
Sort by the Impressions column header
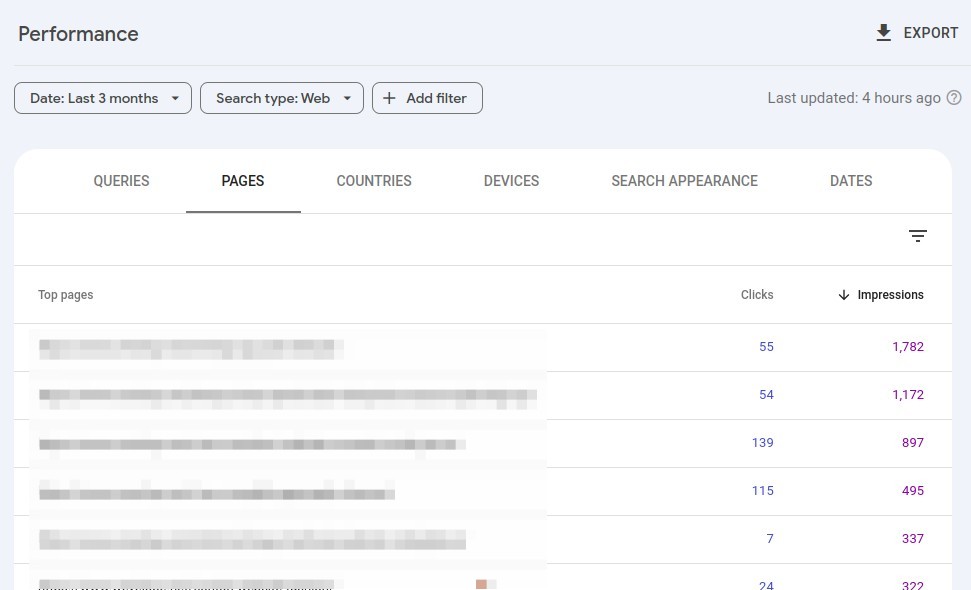pos(890,295)
